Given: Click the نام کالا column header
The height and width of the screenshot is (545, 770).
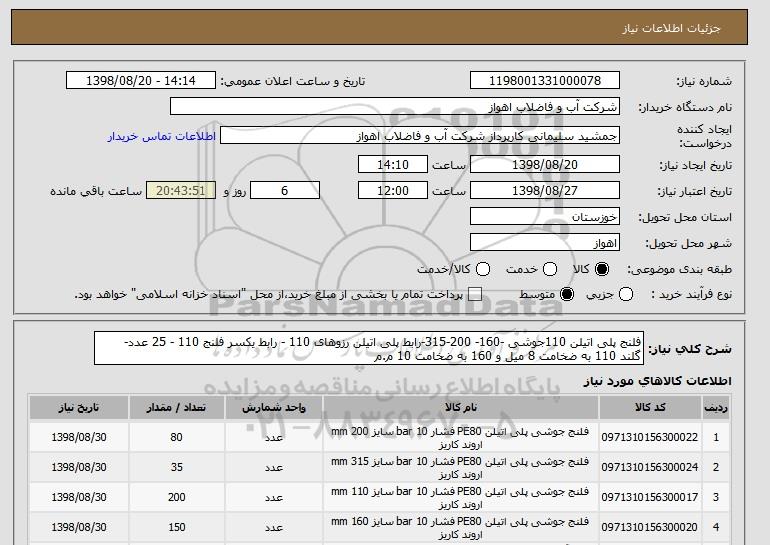Looking at the screenshot, I should point(461,408).
